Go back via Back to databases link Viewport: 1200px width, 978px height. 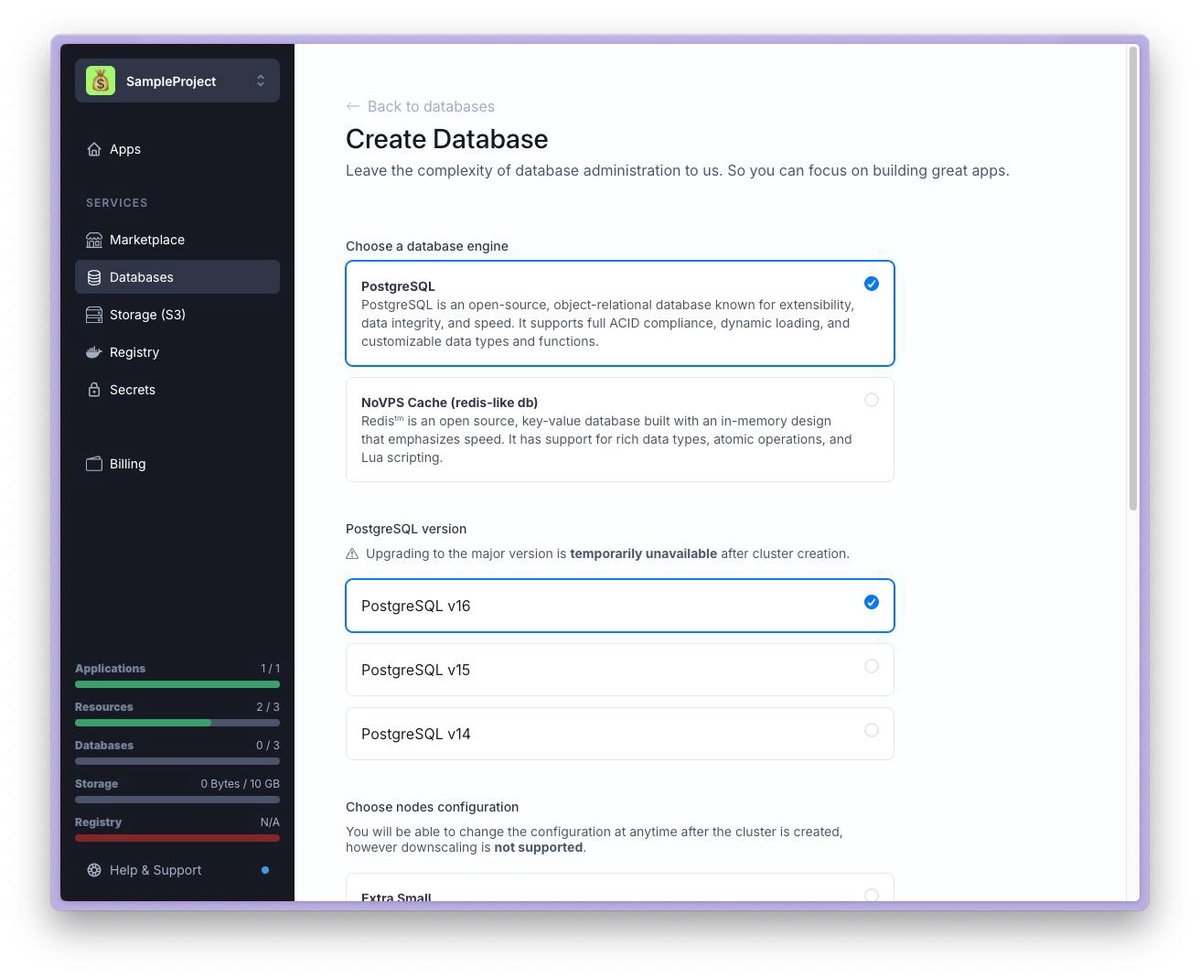pos(420,106)
